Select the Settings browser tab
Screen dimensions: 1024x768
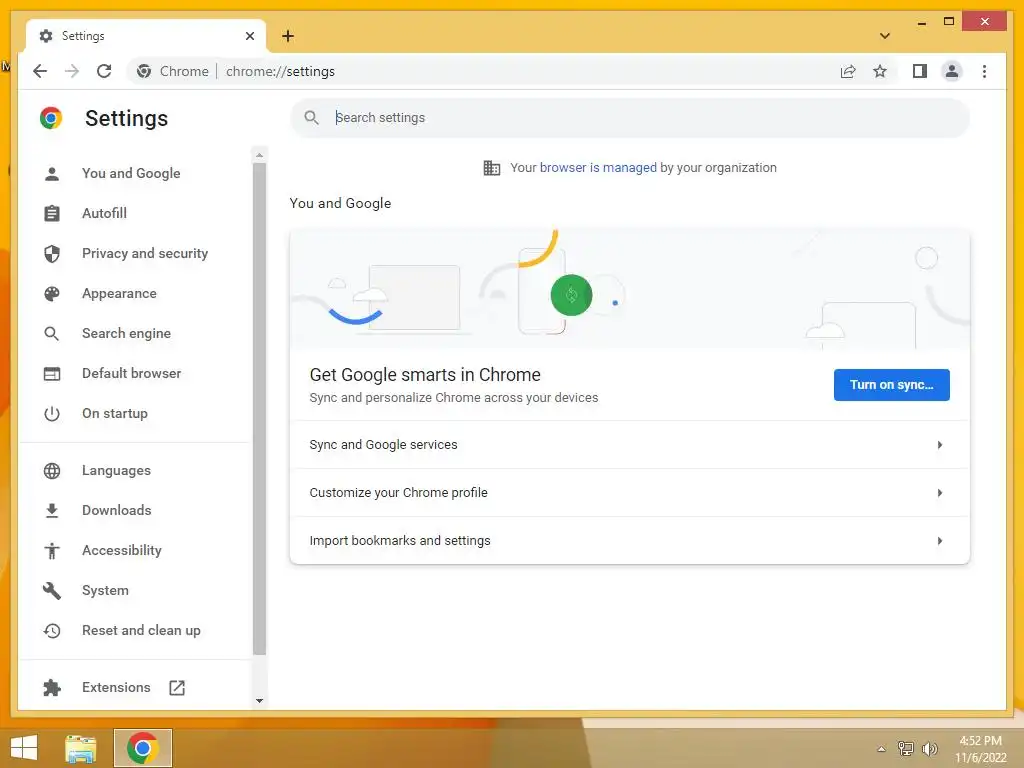(146, 36)
